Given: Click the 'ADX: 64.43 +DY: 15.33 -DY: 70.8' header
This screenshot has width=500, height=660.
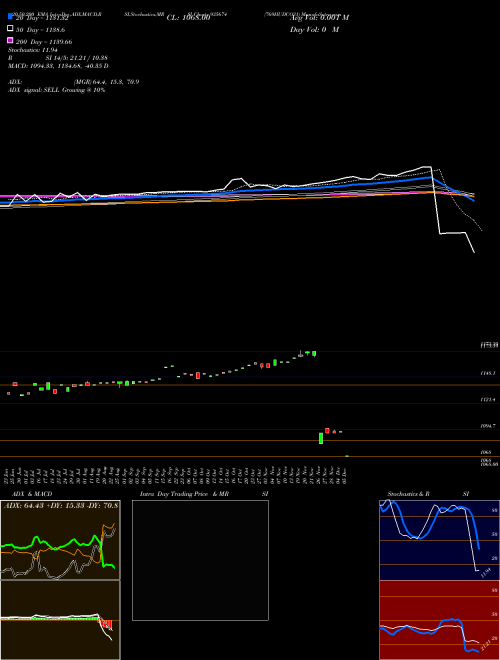Looking at the screenshot, I should (x=61, y=505).
